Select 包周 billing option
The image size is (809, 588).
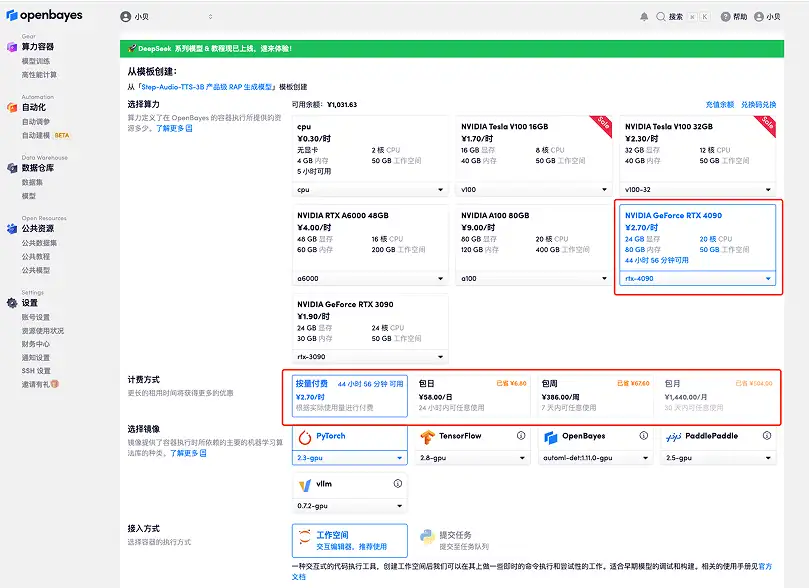[x=595, y=396]
